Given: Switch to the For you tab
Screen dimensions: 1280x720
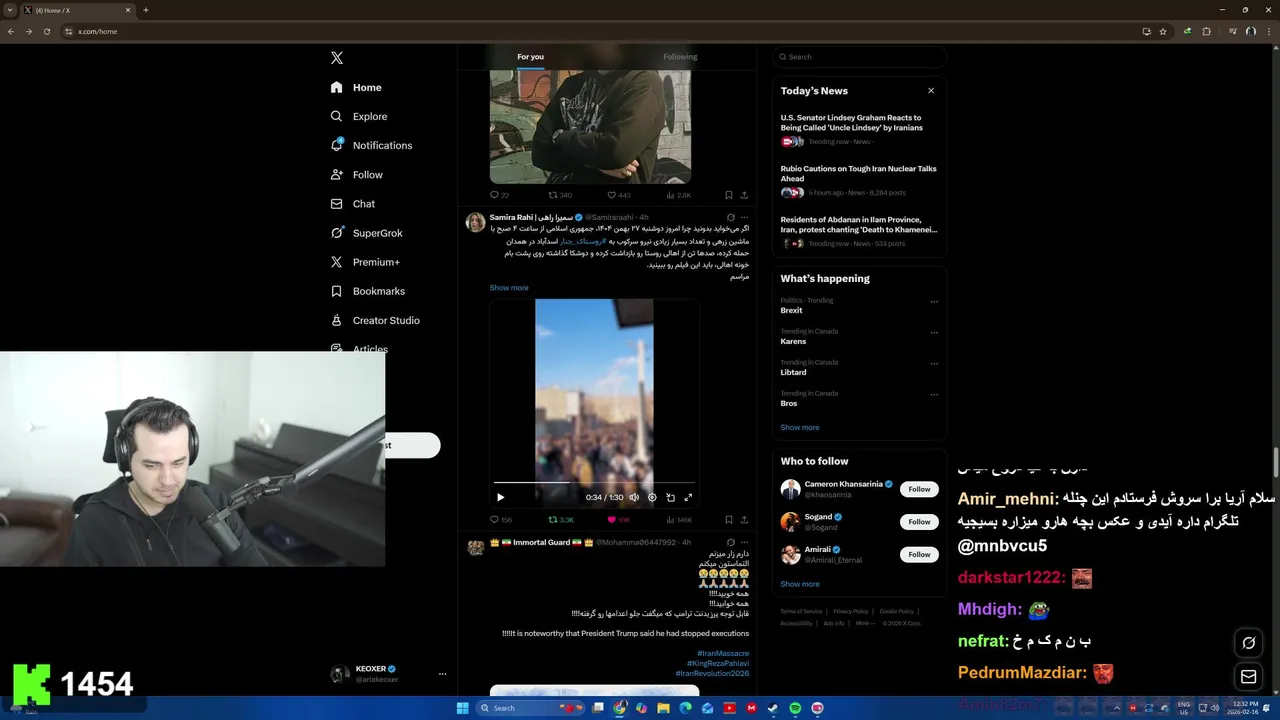Looking at the screenshot, I should (x=530, y=57).
